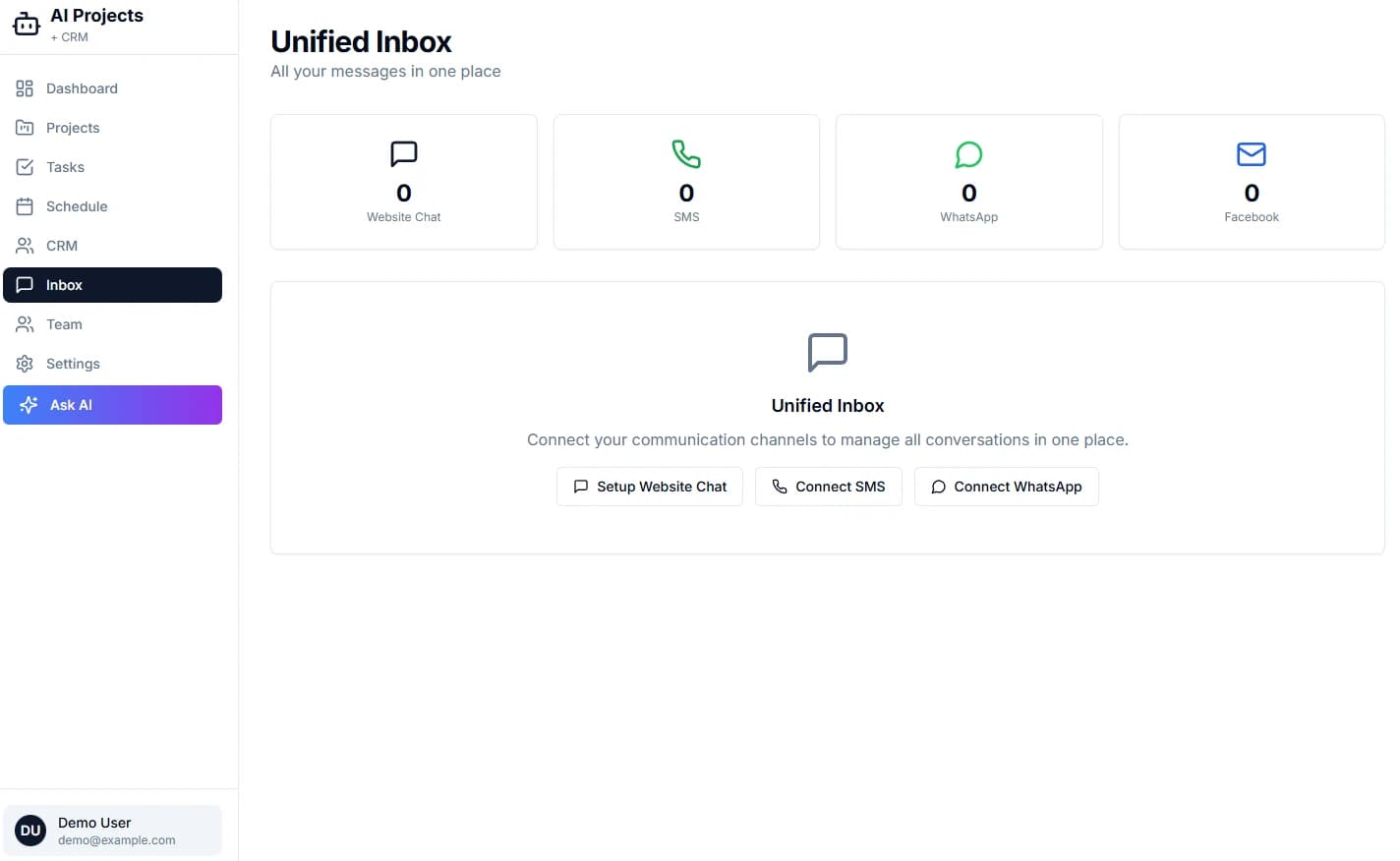Click the AI Projects robot logo

27,24
